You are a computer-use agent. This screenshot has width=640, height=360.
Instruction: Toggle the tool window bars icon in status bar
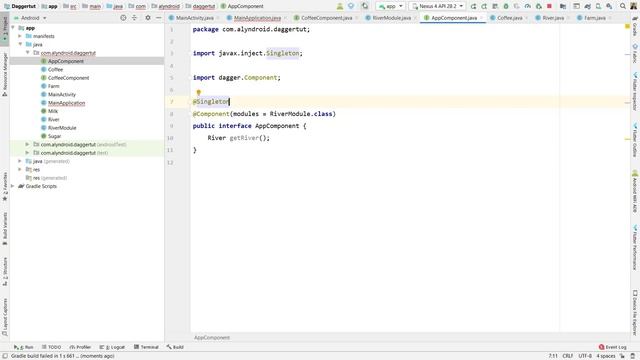pos(5,356)
